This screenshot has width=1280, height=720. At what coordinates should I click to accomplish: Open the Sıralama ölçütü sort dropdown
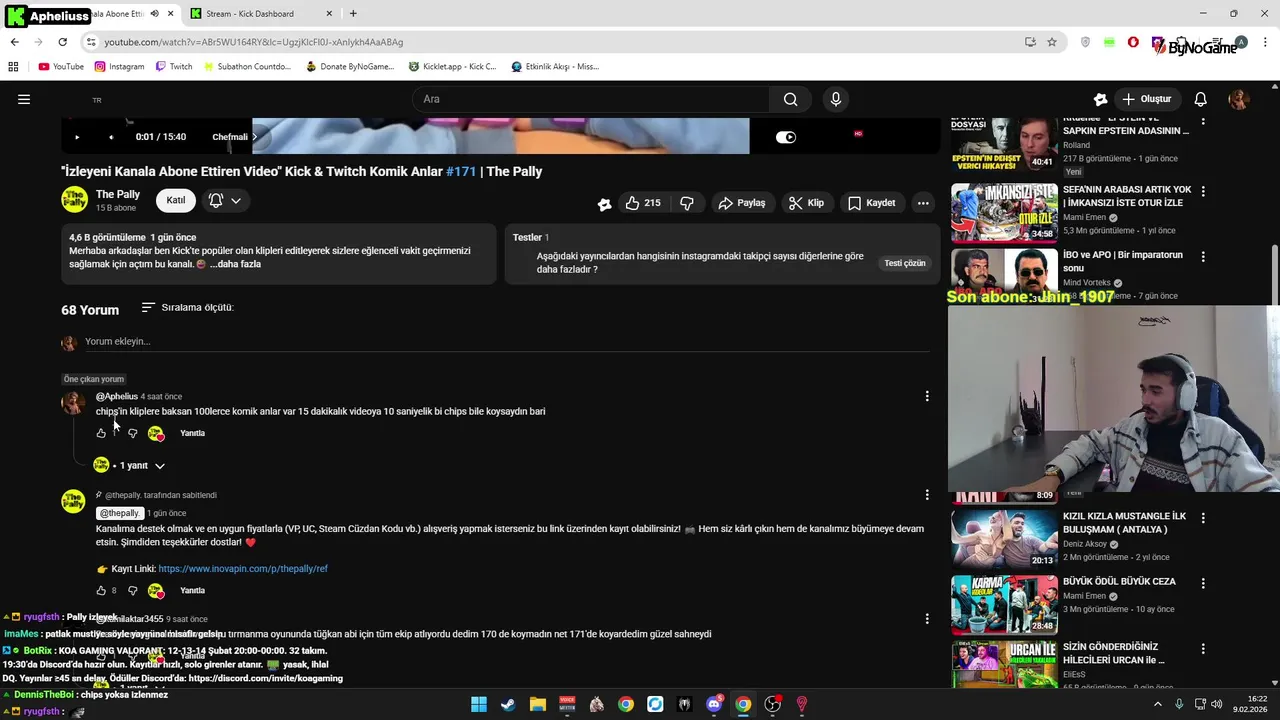click(x=188, y=307)
